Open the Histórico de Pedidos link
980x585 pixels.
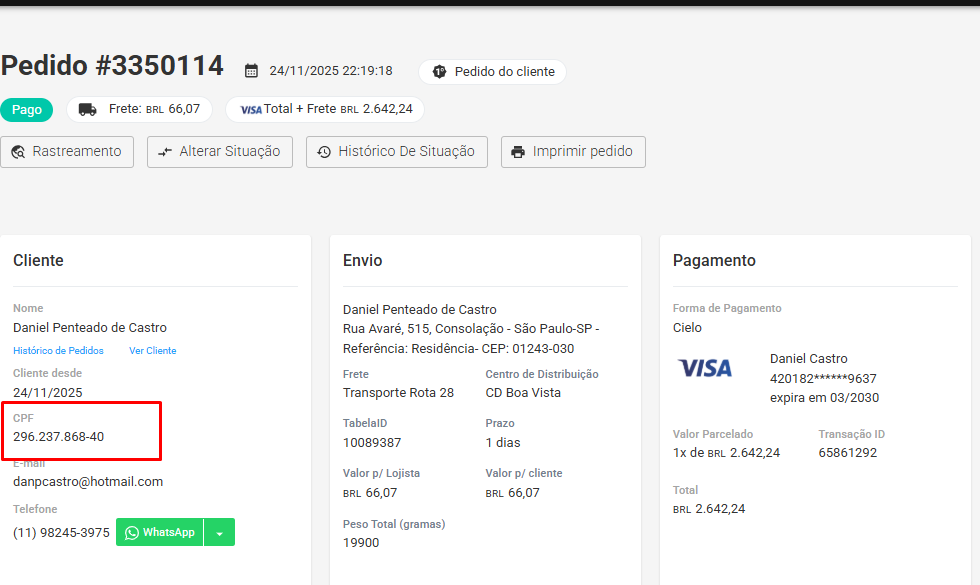click(x=58, y=351)
